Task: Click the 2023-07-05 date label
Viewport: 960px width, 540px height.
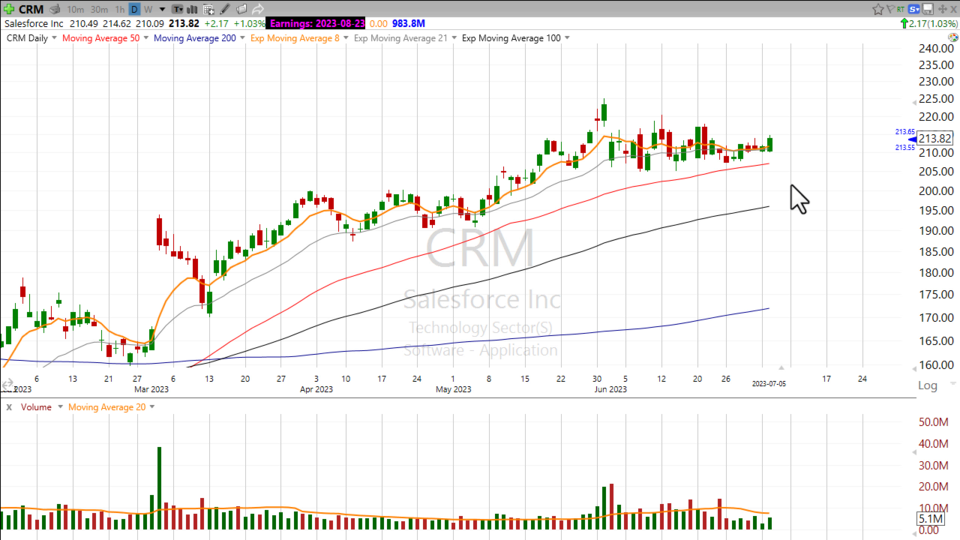Action: click(x=769, y=384)
